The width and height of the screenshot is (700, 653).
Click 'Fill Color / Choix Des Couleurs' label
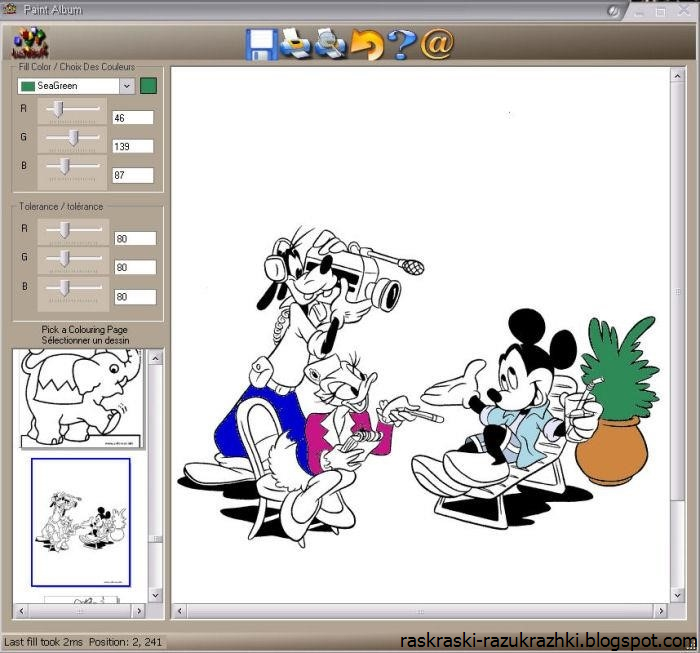point(77,67)
